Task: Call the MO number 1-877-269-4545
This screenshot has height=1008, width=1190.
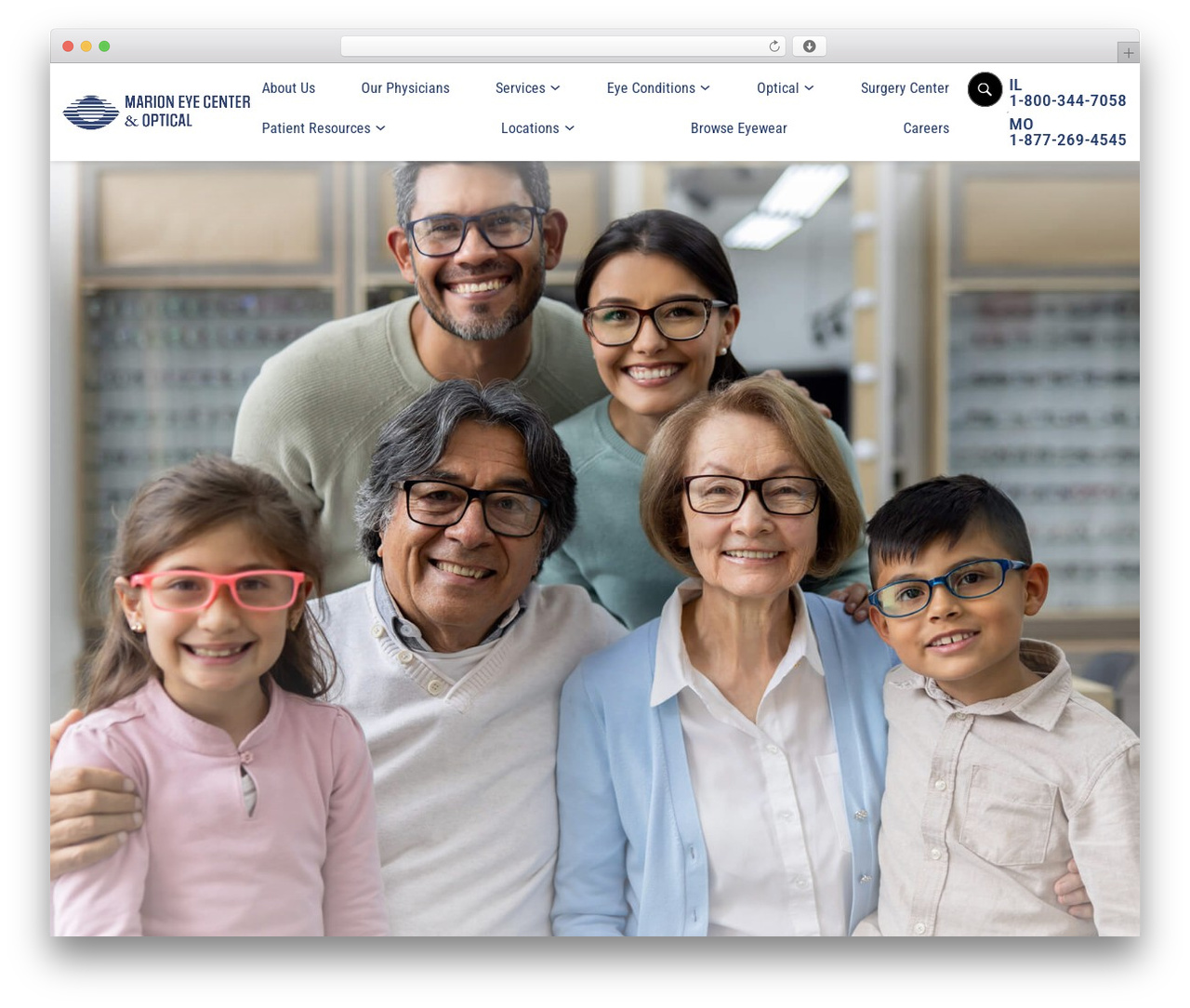Action: 1067,139
